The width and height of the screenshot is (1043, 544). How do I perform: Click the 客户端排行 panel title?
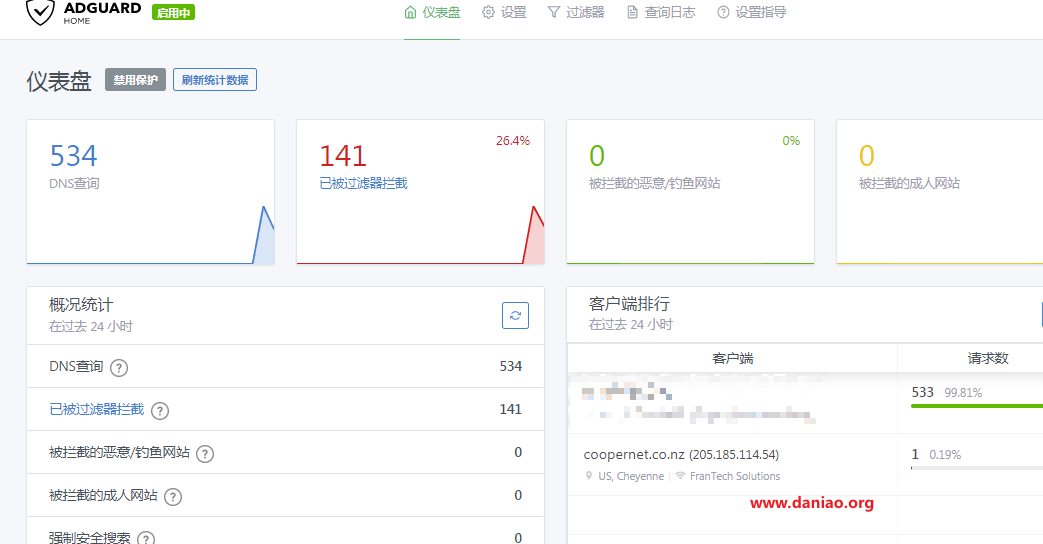click(x=629, y=304)
